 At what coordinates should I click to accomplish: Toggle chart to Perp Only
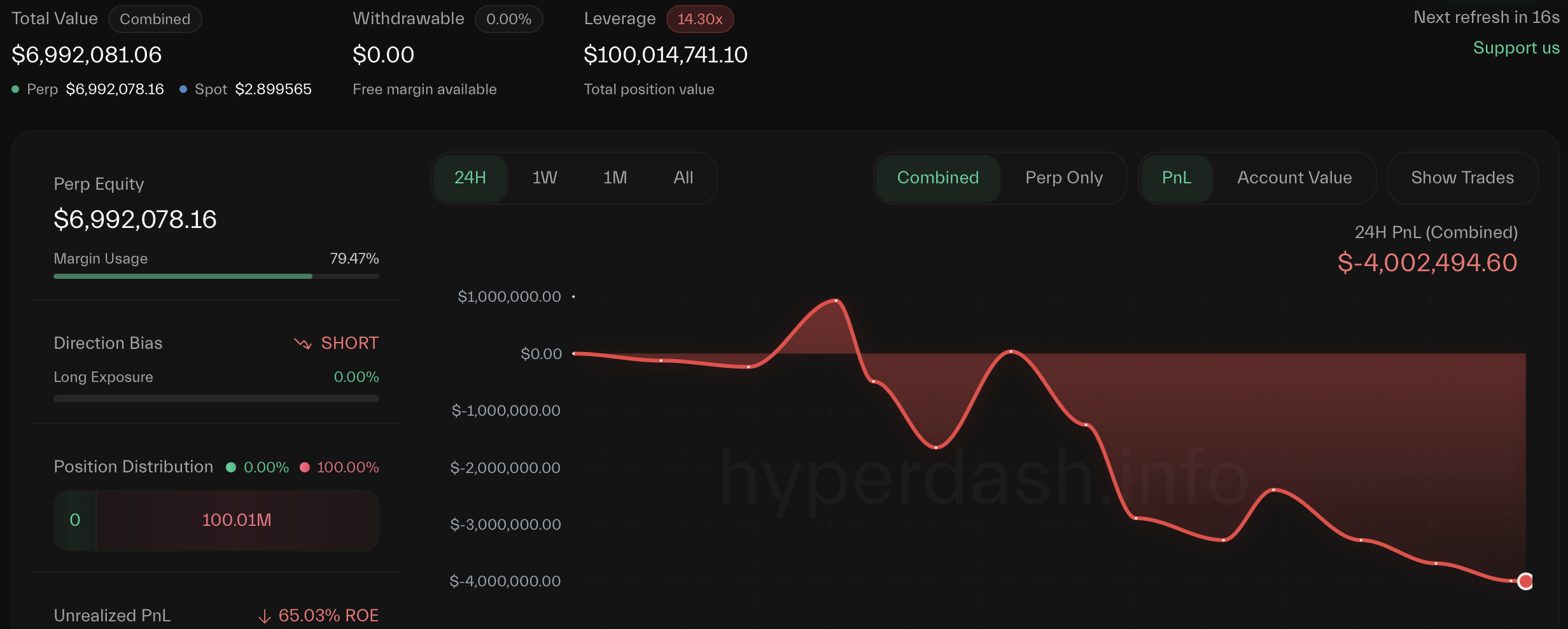coord(1064,178)
